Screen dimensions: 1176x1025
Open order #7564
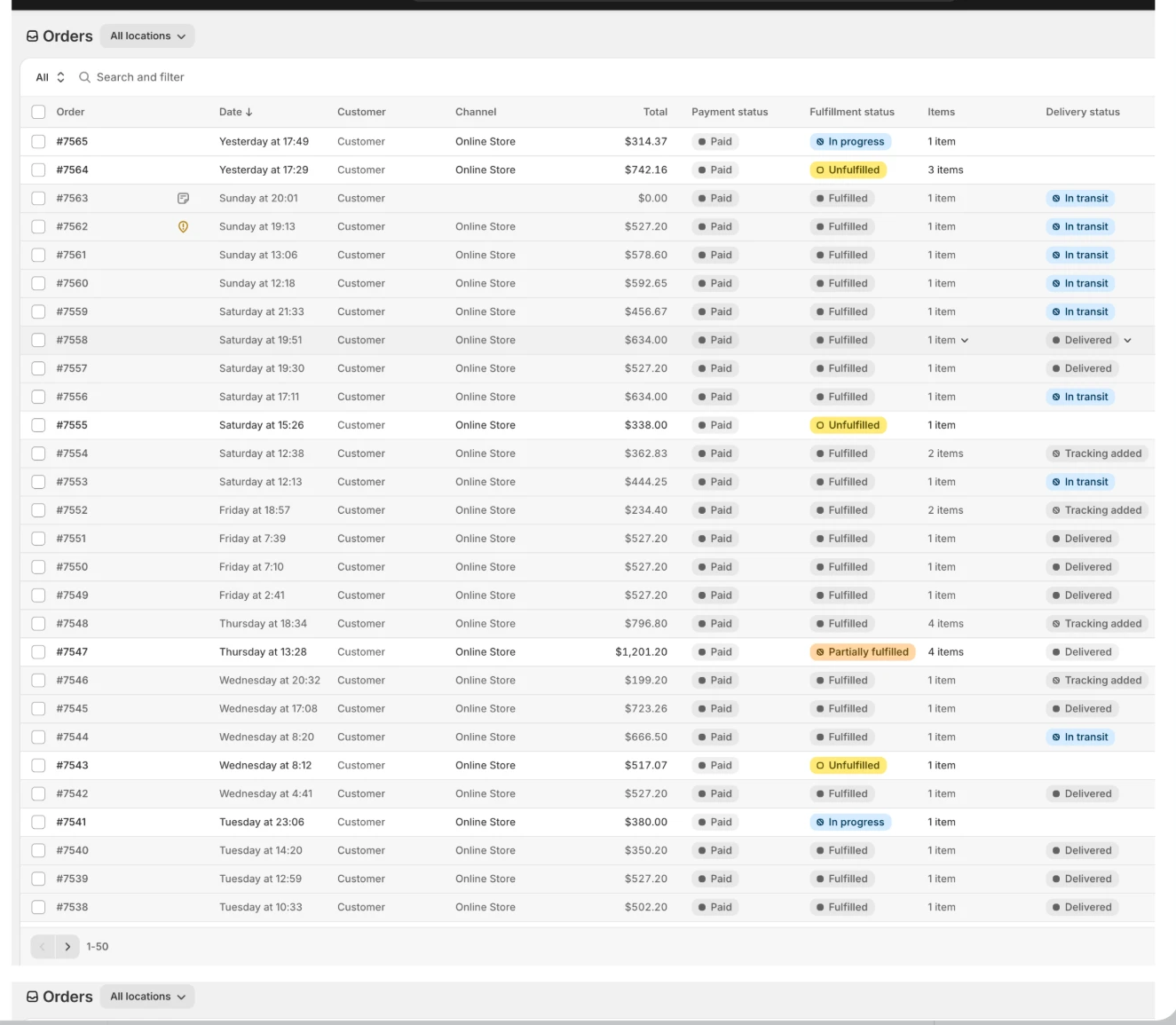(x=72, y=170)
